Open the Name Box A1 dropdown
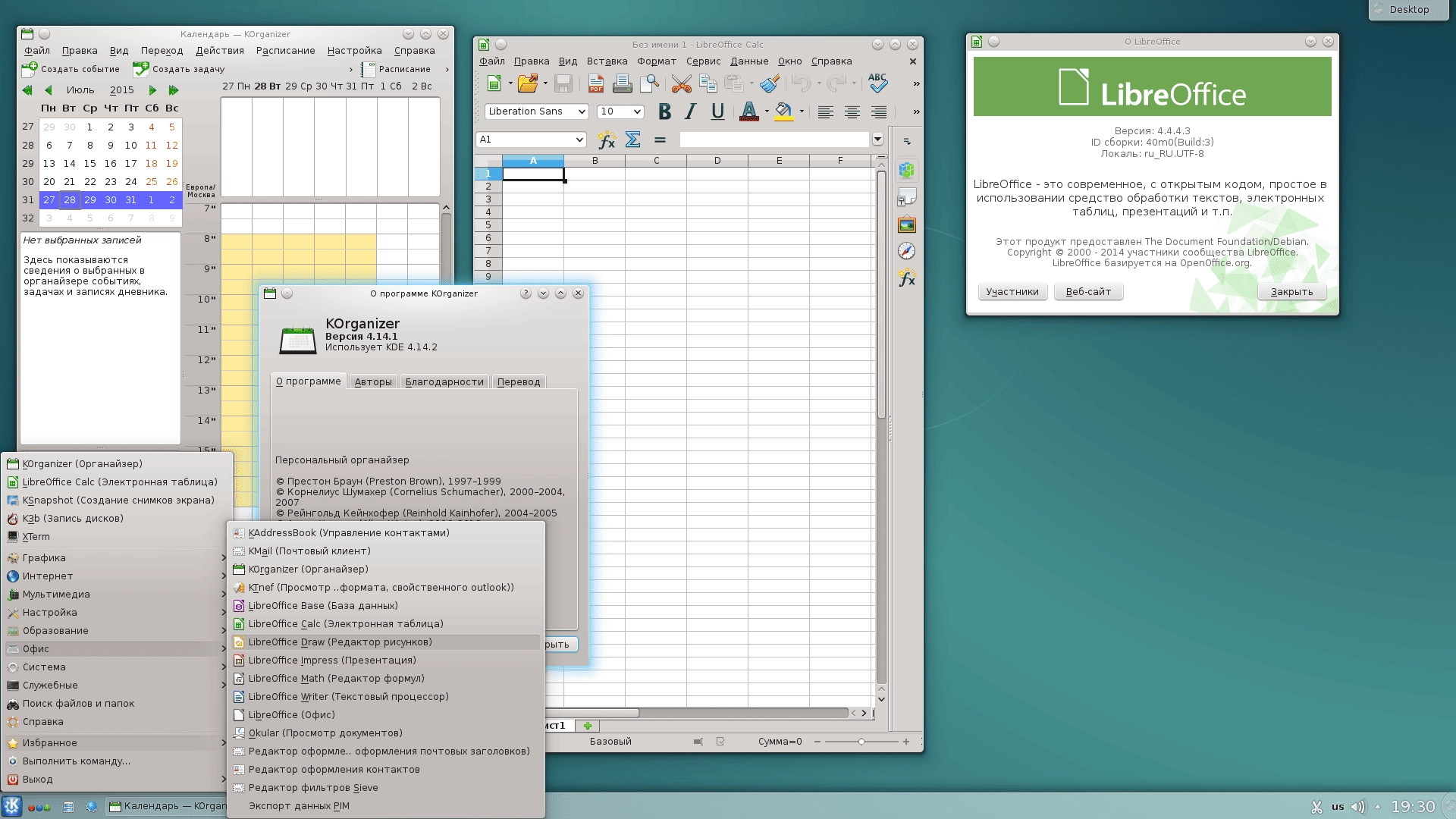Viewport: 1456px width, 819px height. click(579, 140)
